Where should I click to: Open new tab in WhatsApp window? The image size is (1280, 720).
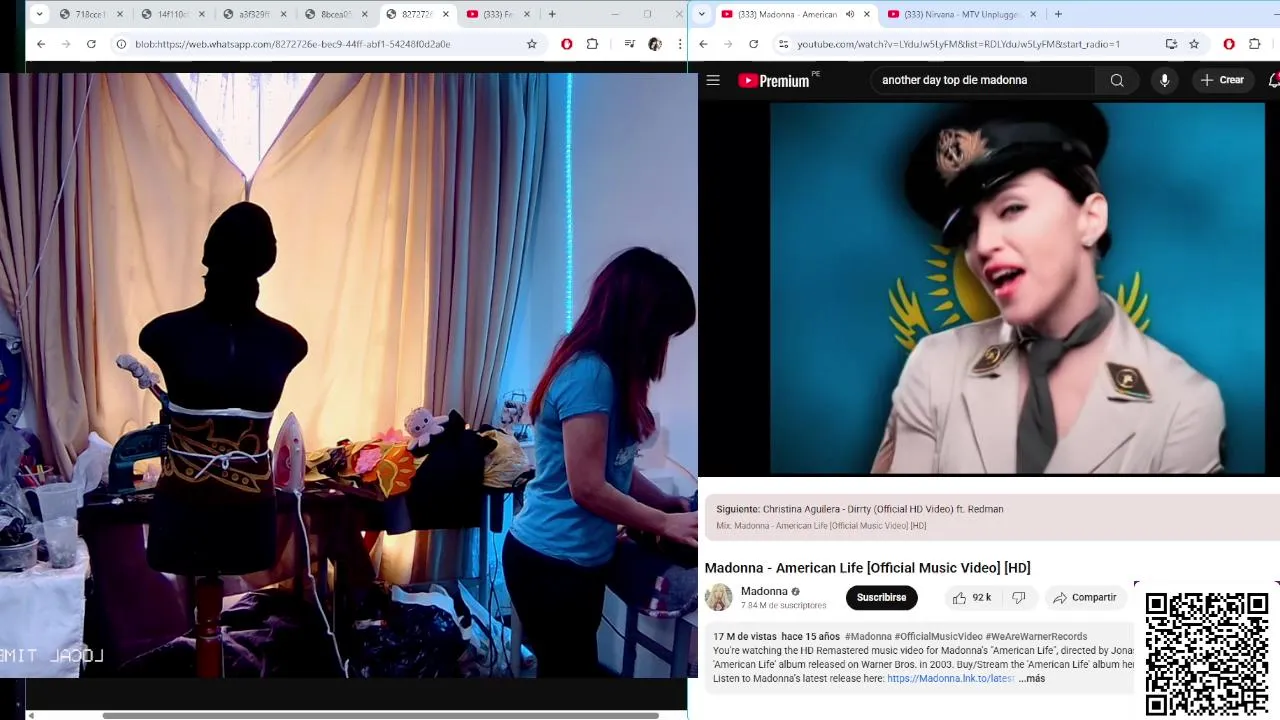(x=551, y=14)
